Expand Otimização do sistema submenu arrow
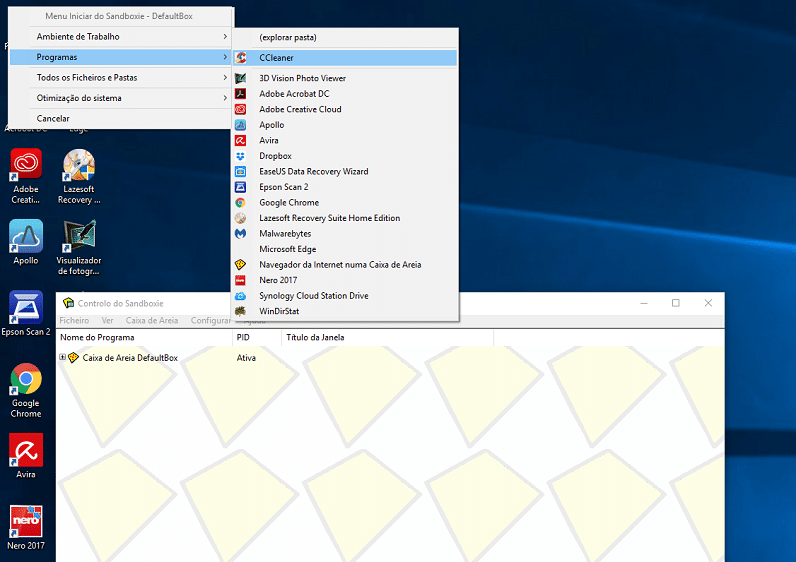796x562 pixels. [x=225, y=97]
